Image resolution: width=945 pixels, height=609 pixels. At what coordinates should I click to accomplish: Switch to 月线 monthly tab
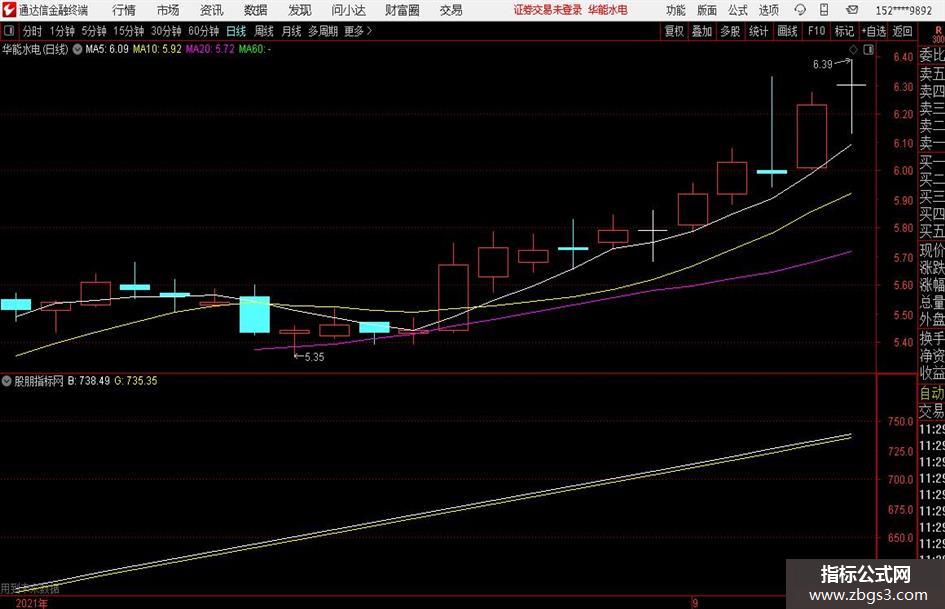tap(291, 31)
